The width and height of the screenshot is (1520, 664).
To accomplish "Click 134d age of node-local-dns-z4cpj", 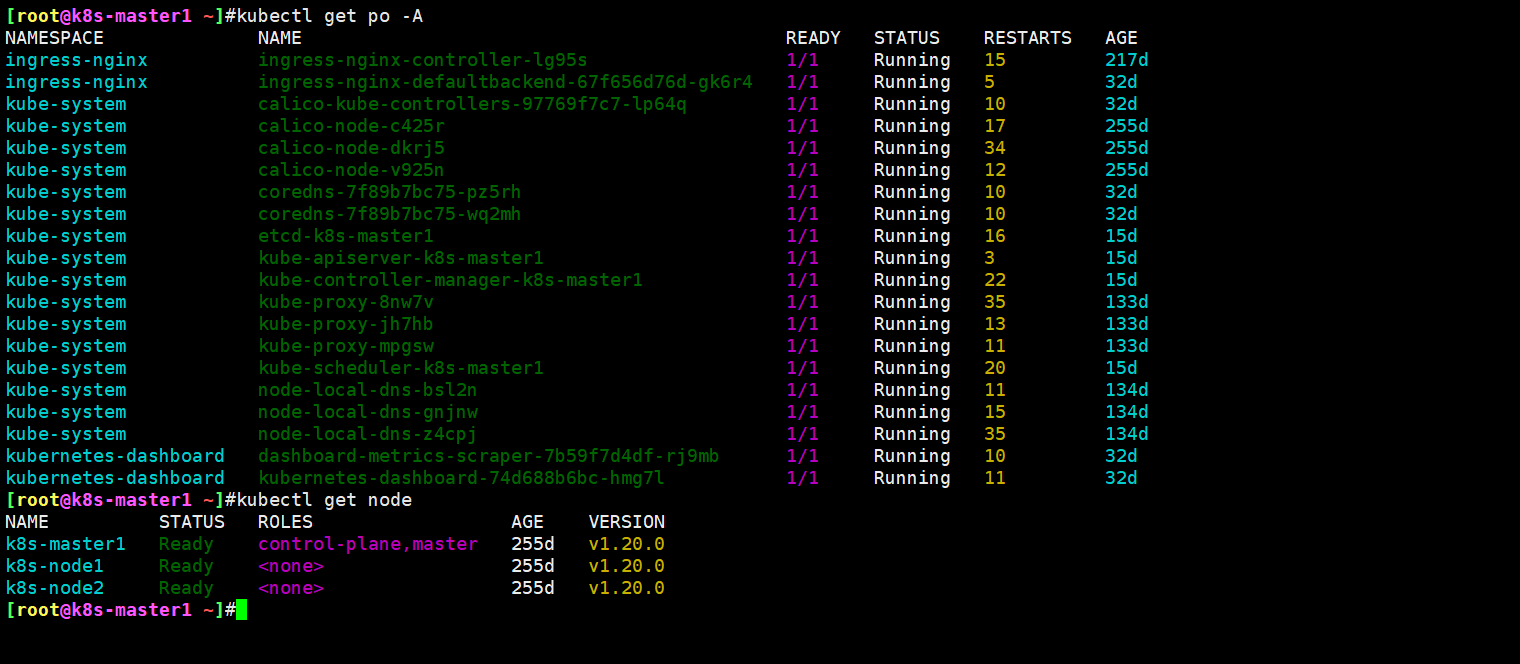I will (x=1126, y=434).
